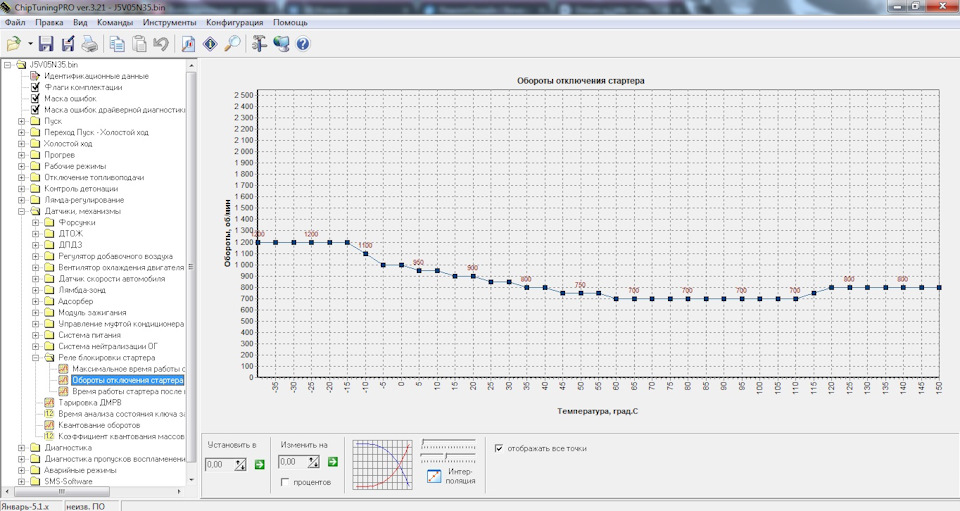Select 'Время работы стартера после' map item

click(128, 392)
